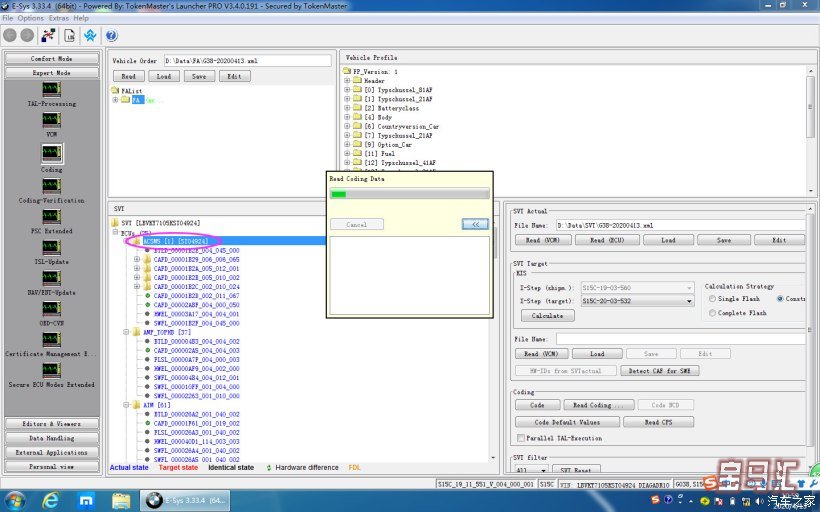Expand the Header node in Vehicle Profile
The image size is (820, 512).
coord(347,81)
